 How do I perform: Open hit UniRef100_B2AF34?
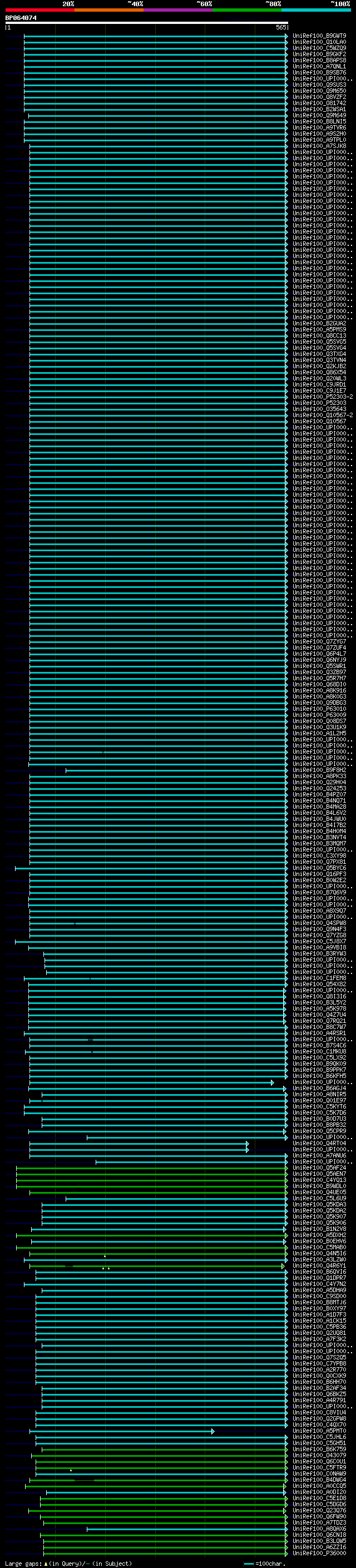tap(319, 1389)
